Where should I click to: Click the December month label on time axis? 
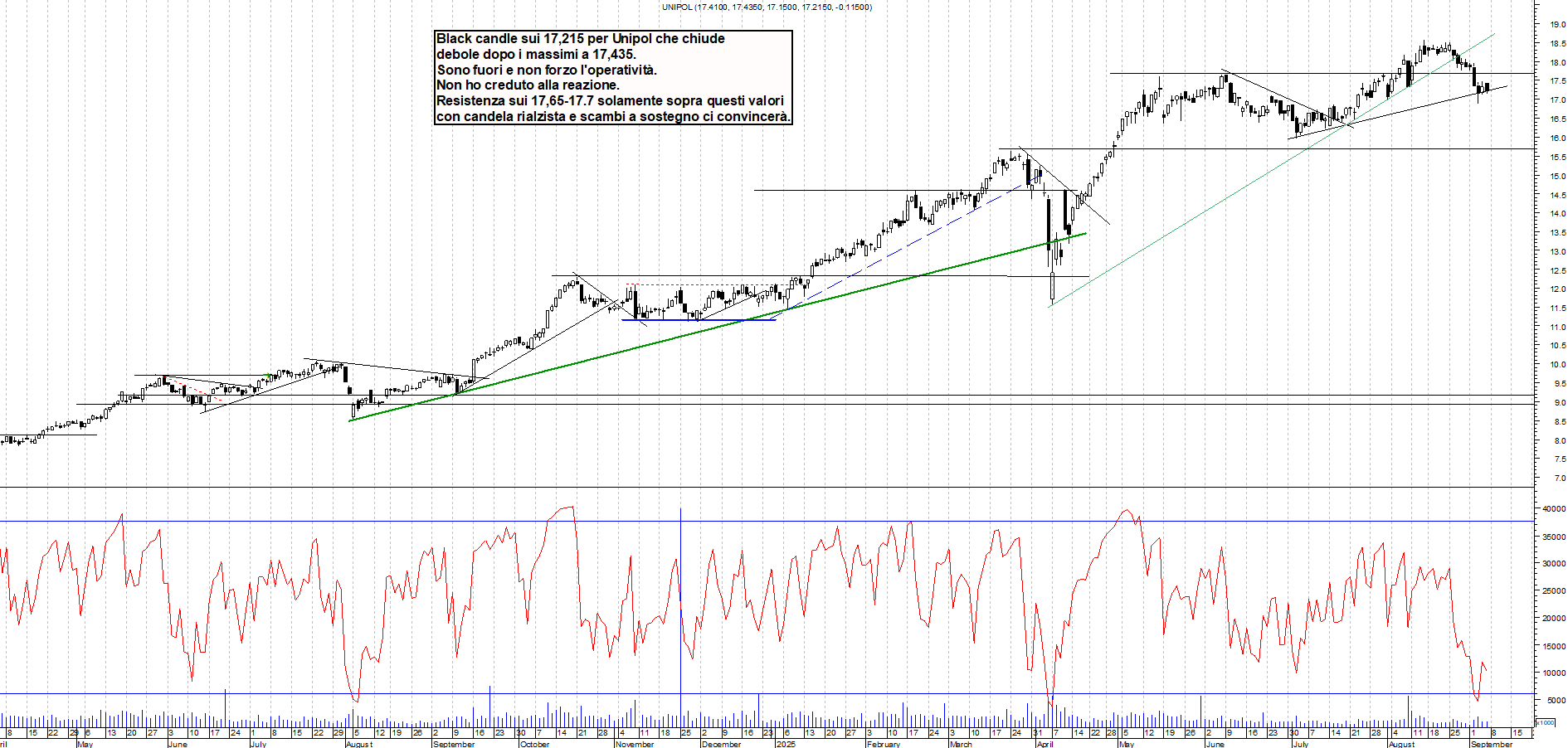721,744
